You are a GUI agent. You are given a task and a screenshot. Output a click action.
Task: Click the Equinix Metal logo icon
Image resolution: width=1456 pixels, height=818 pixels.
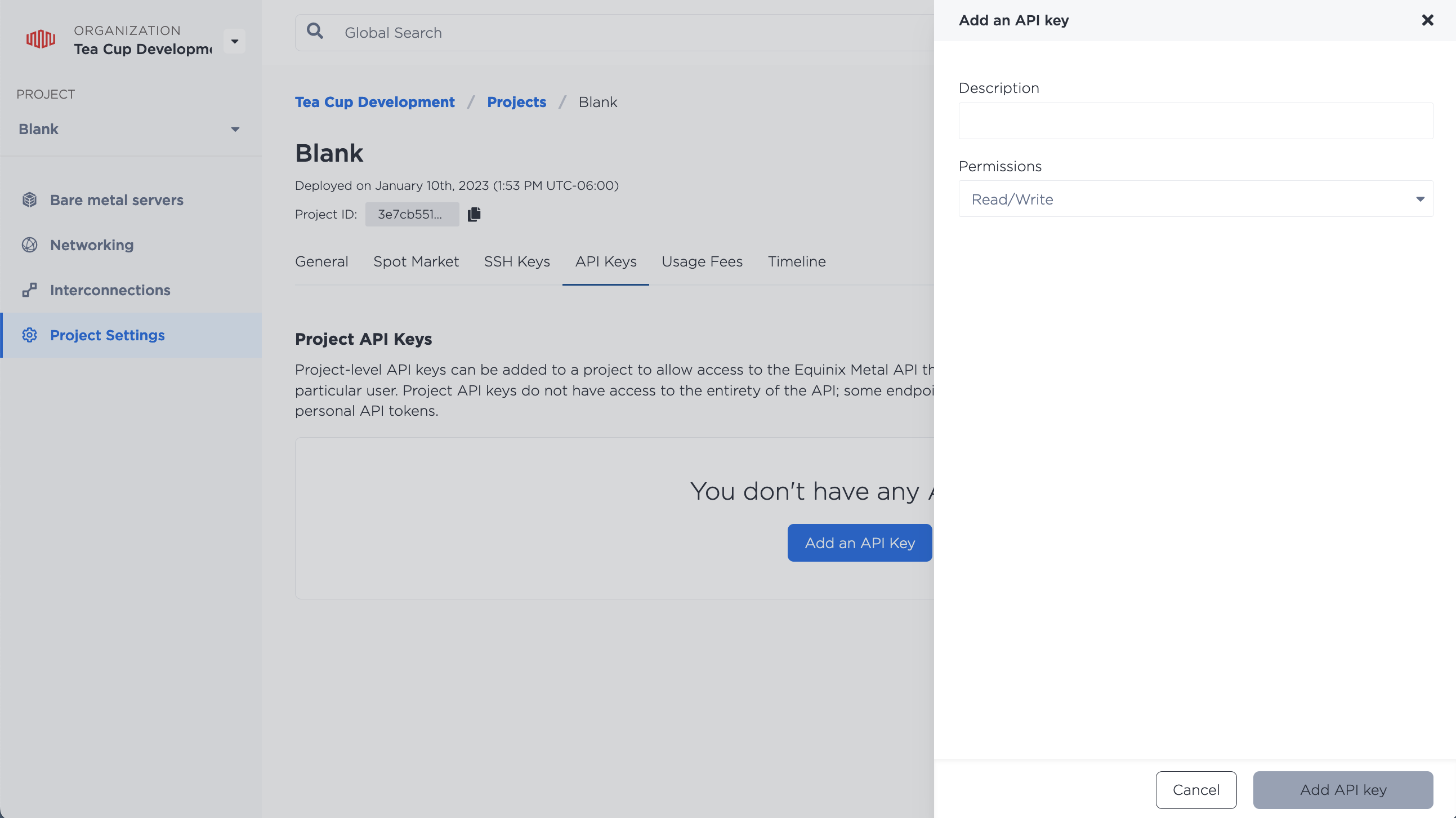41,39
